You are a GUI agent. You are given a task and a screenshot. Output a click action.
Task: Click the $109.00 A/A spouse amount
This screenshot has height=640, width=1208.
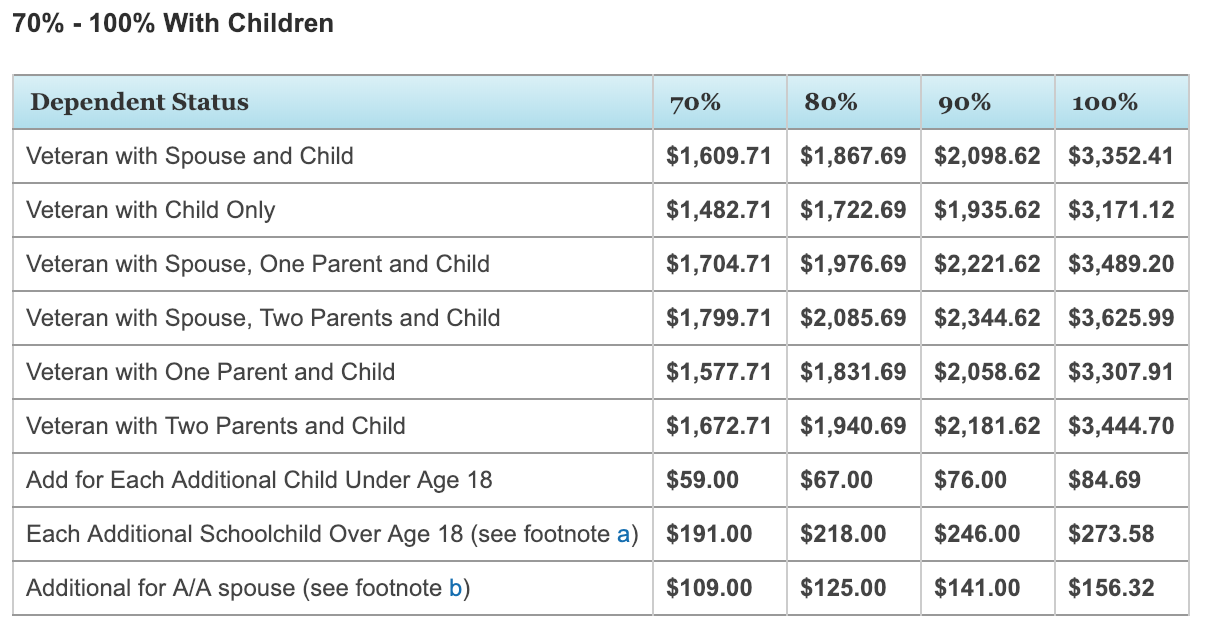(709, 588)
